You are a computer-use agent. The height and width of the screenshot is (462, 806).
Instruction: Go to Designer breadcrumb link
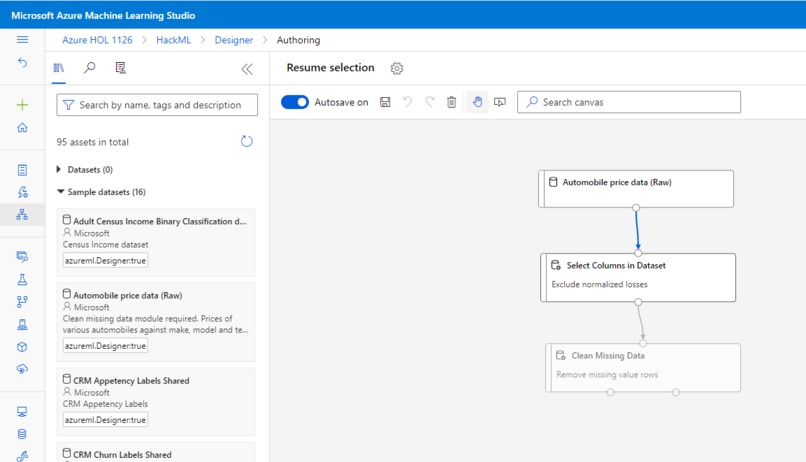(233, 40)
